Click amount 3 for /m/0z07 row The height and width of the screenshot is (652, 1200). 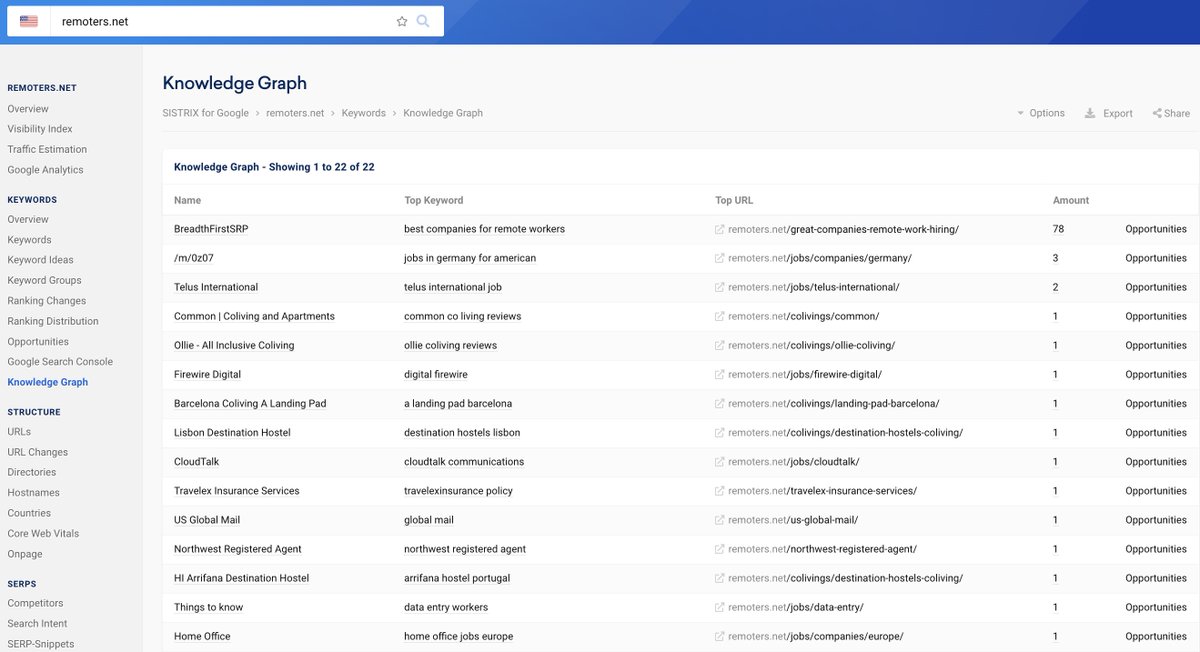tap(1056, 258)
